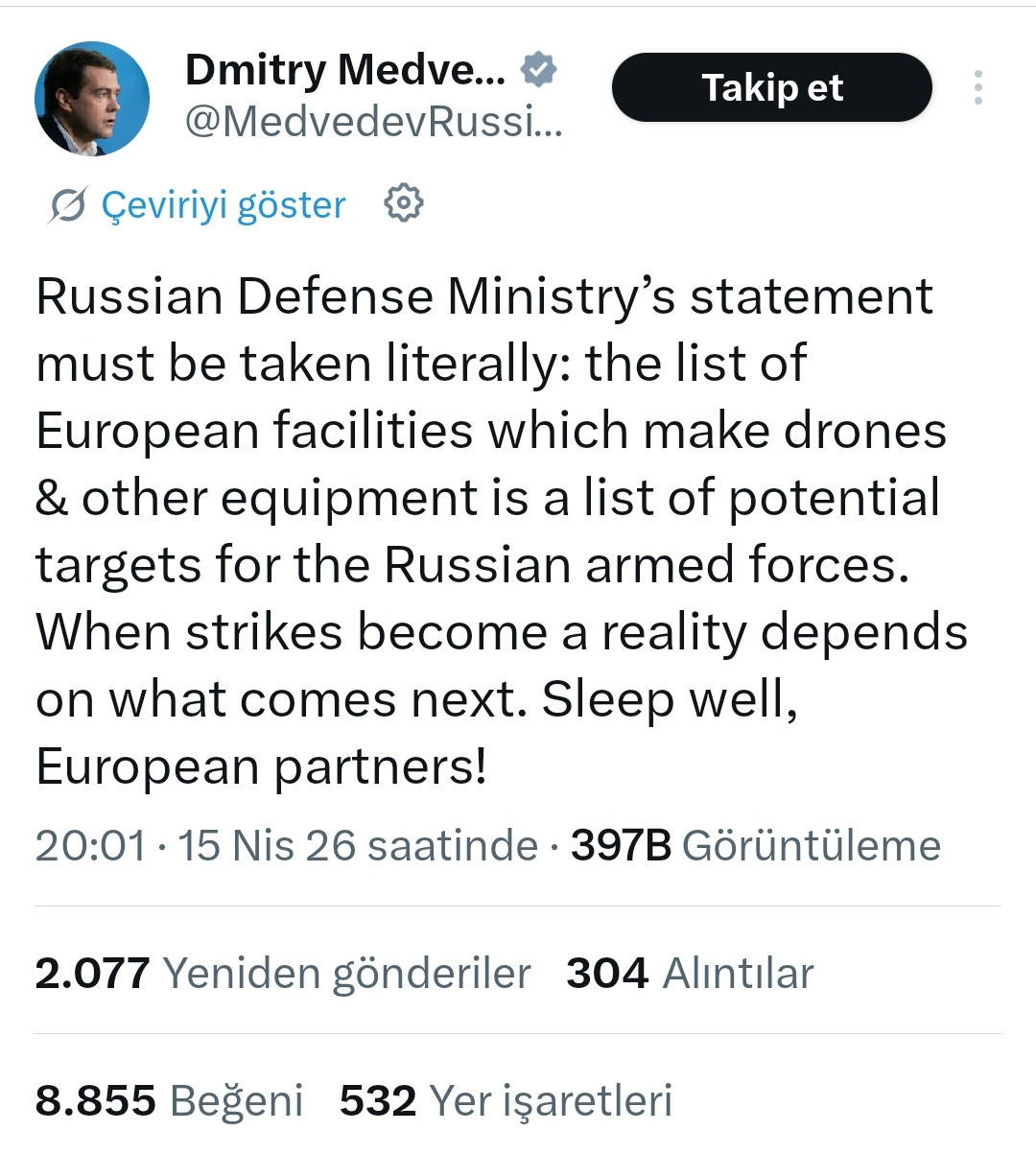
Task: Open the 304 Alıntılar quotes list
Action: click(x=689, y=973)
